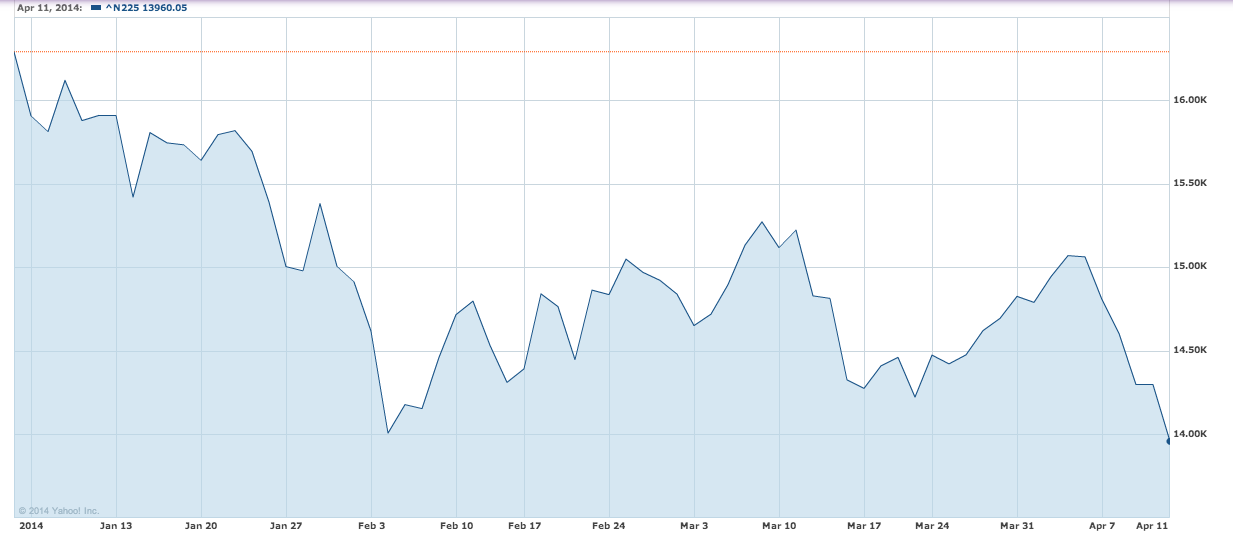1233x533 pixels.
Task: Click the 15.00K price axis label
Action: coord(1191,267)
